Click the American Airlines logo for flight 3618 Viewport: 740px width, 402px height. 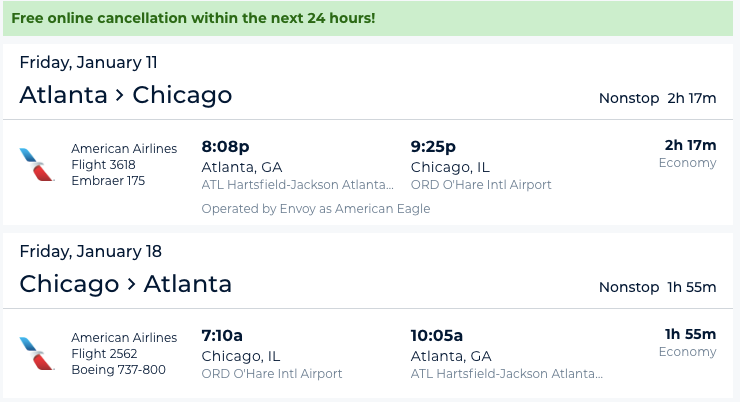tap(37, 164)
